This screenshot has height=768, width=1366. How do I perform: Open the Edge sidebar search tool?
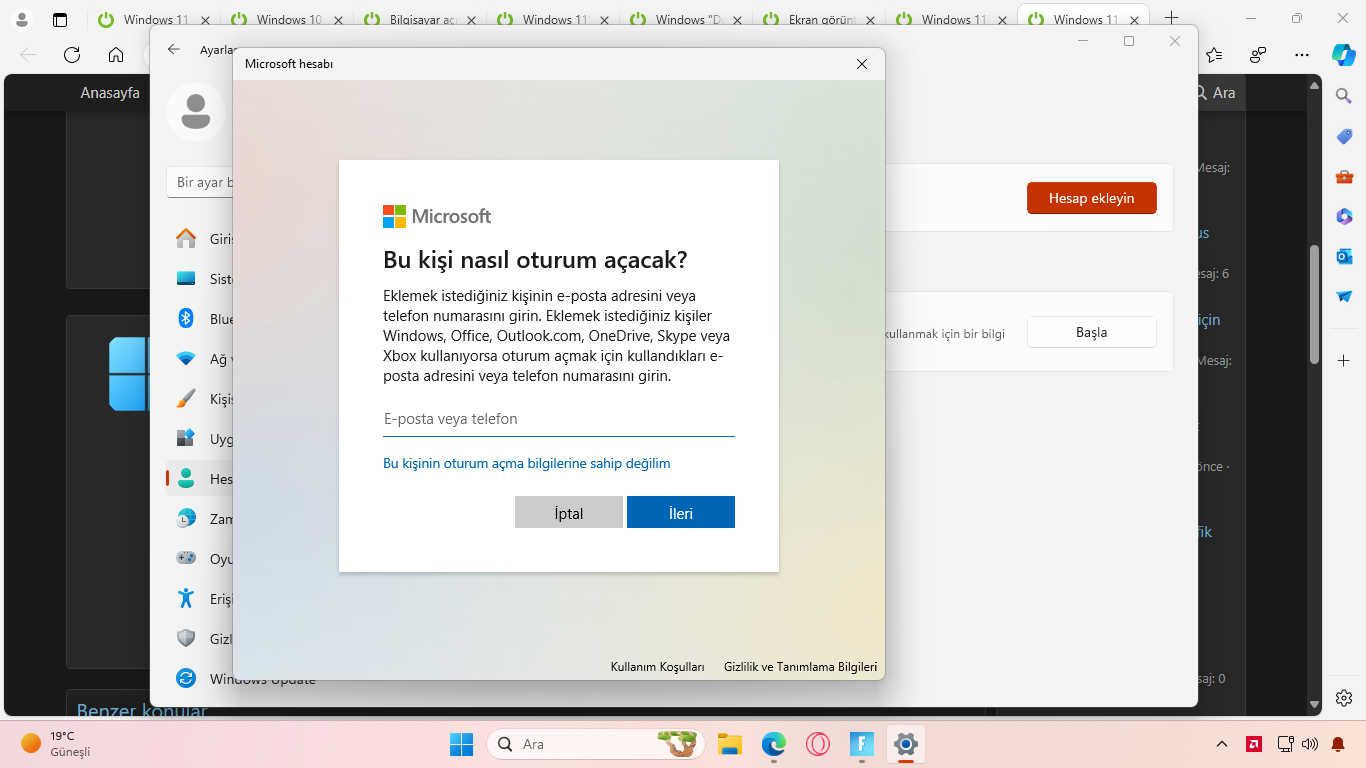click(1344, 96)
